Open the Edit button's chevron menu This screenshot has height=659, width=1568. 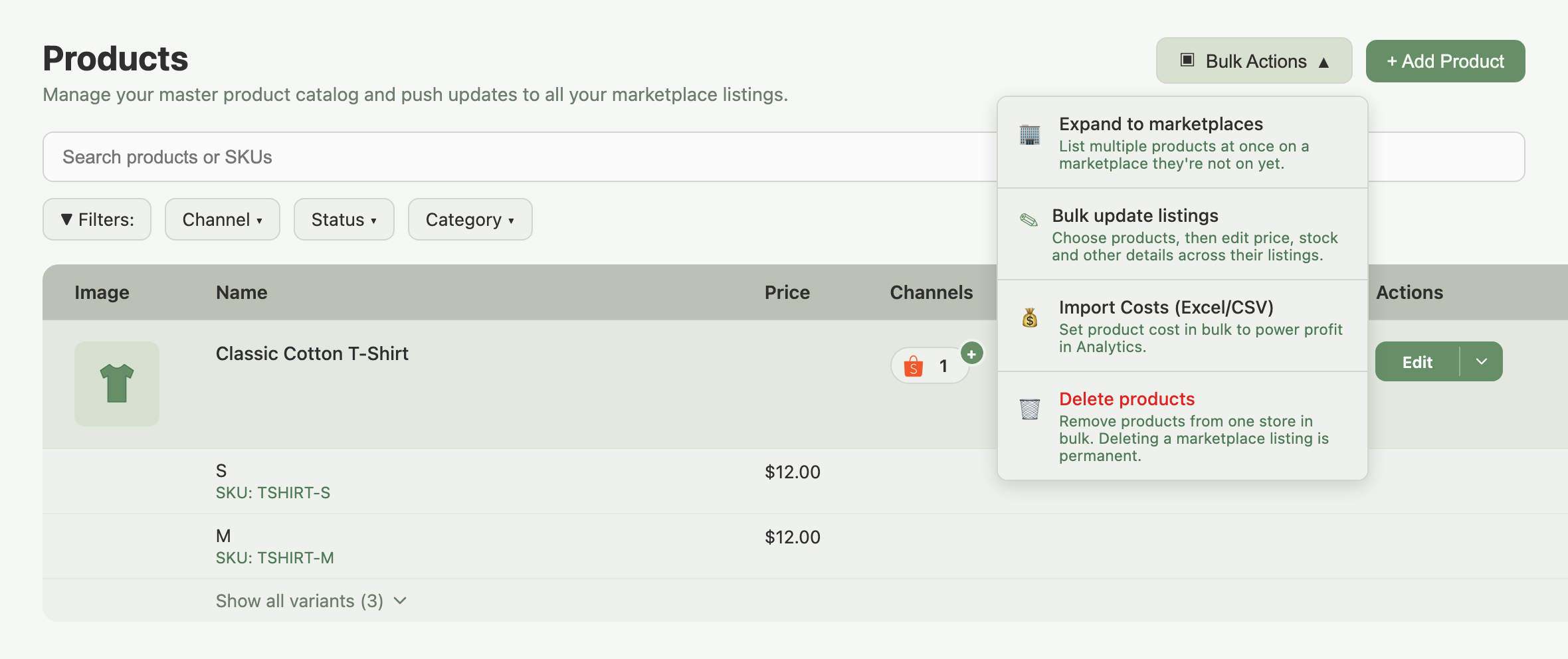click(x=1482, y=361)
